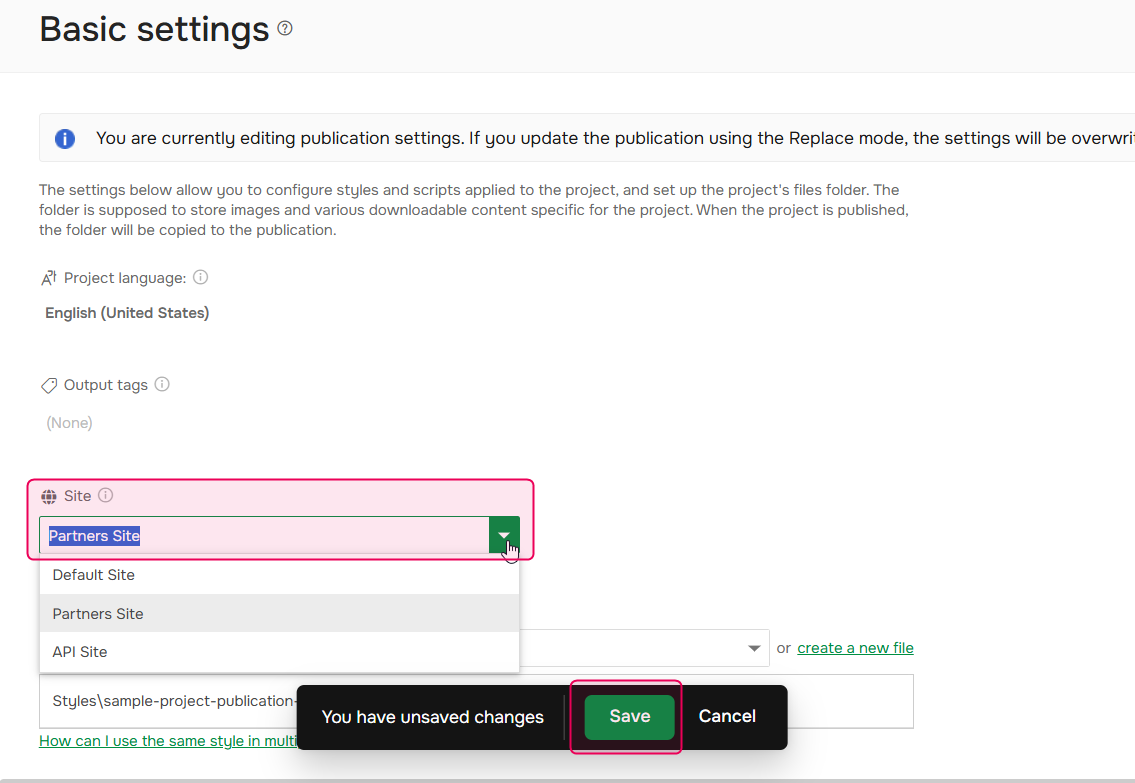Open the create a new file link
Screen dimensions: 1135x783
[855, 648]
